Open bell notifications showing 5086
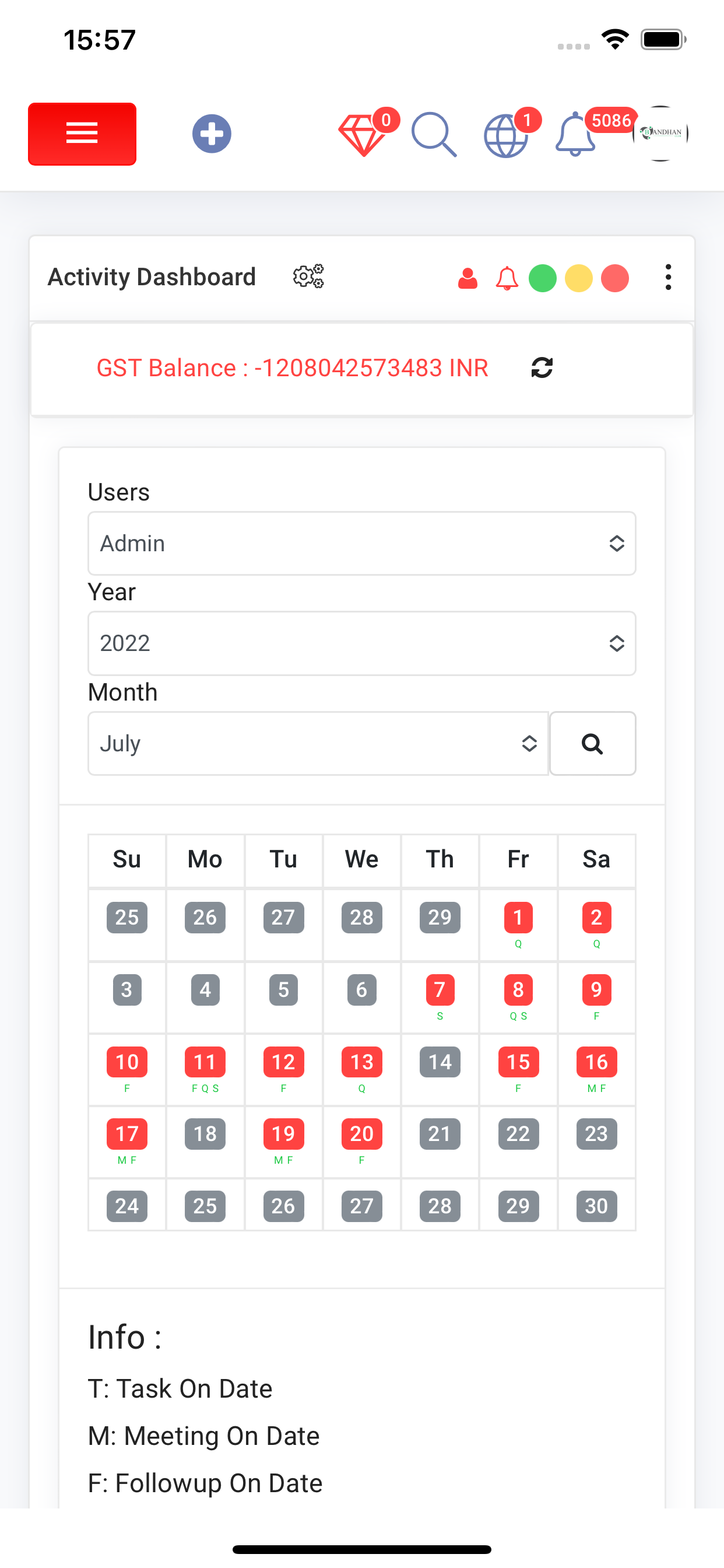 [x=575, y=134]
